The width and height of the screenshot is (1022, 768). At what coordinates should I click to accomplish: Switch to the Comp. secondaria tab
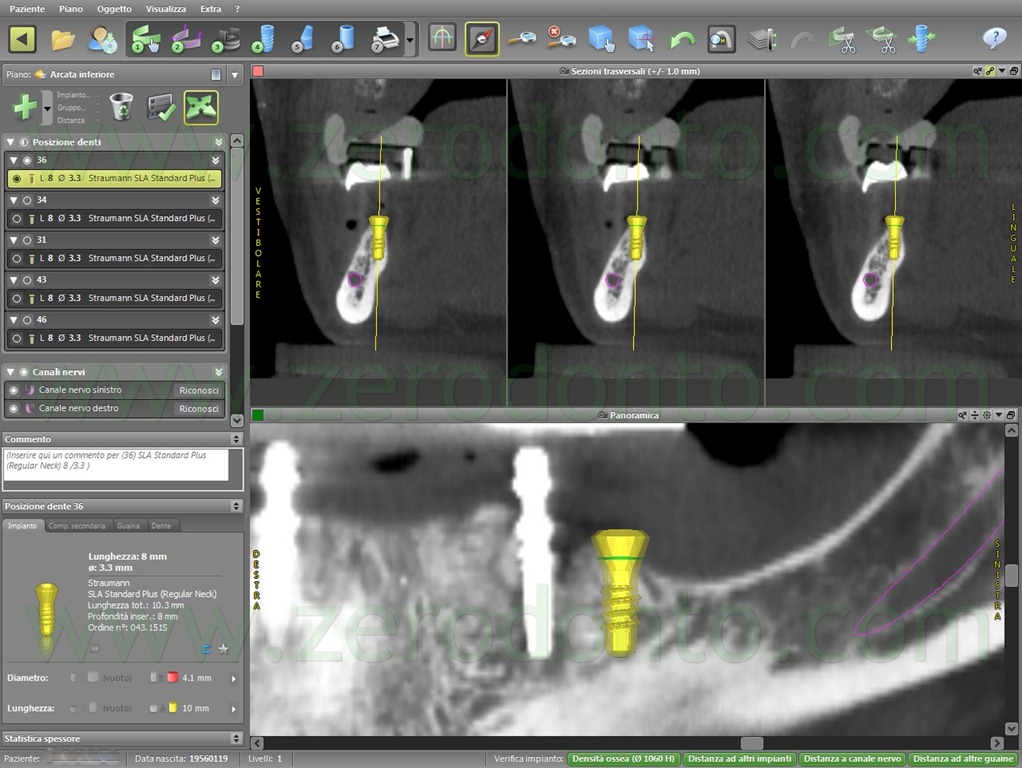[x=77, y=526]
